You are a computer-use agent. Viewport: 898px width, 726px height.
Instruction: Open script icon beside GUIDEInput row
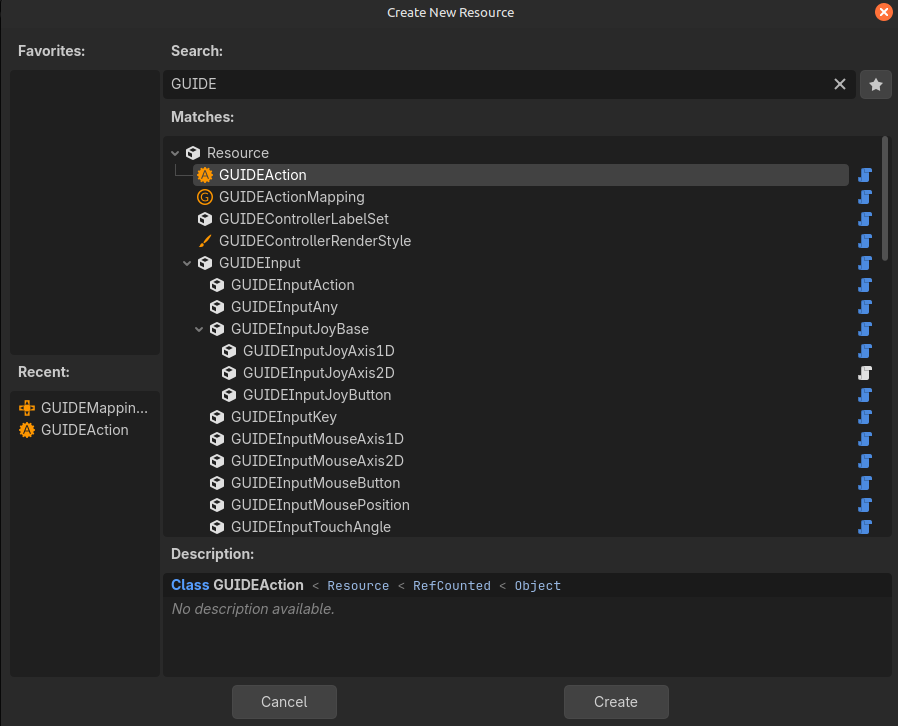coord(865,263)
